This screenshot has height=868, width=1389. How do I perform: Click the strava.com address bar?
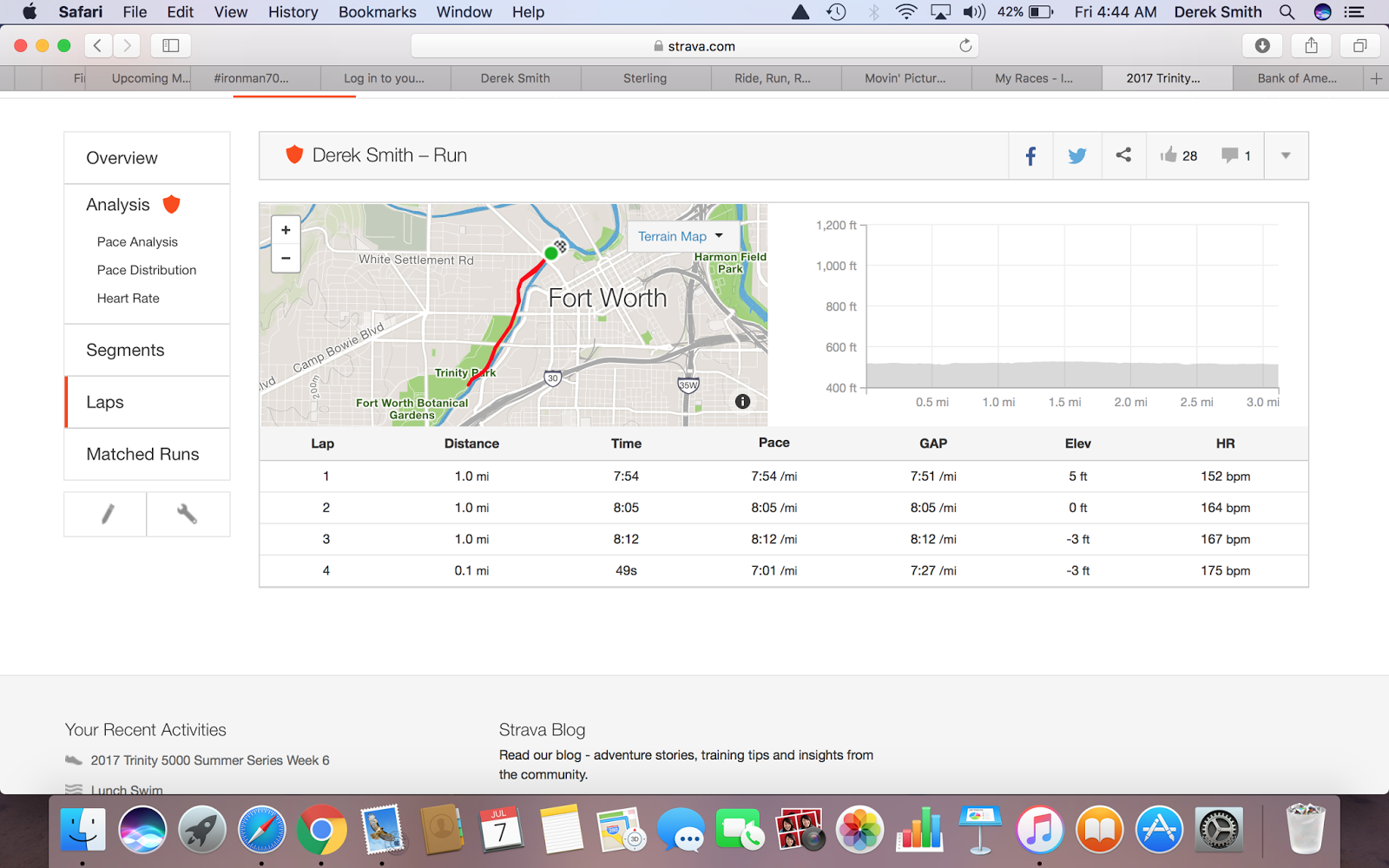[694, 46]
